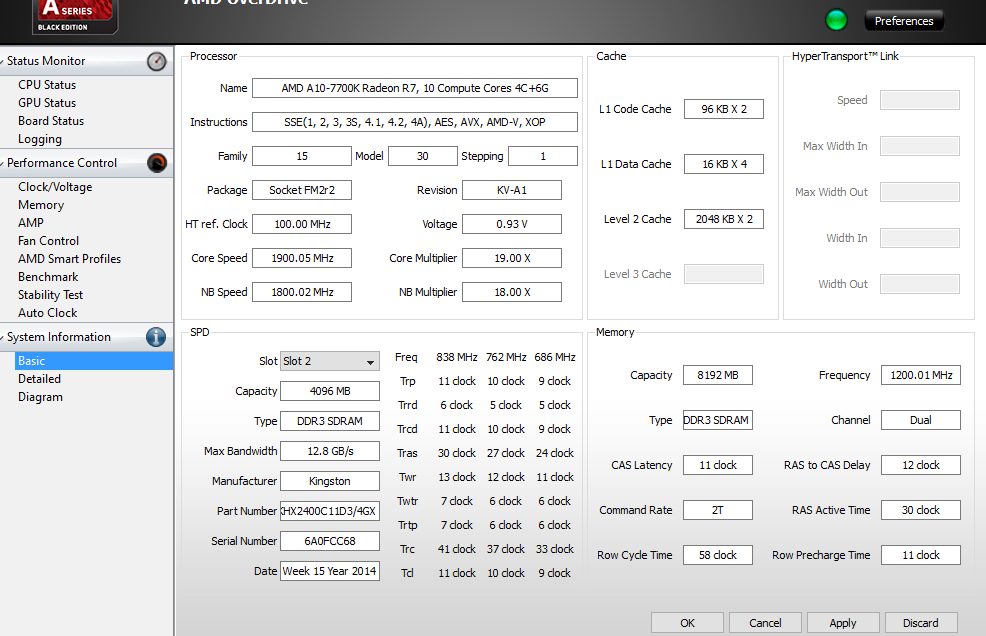Click the Performance Control speedometer icon
This screenshot has width=986, height=636.
pyautogui.click(x=156, y=163)
